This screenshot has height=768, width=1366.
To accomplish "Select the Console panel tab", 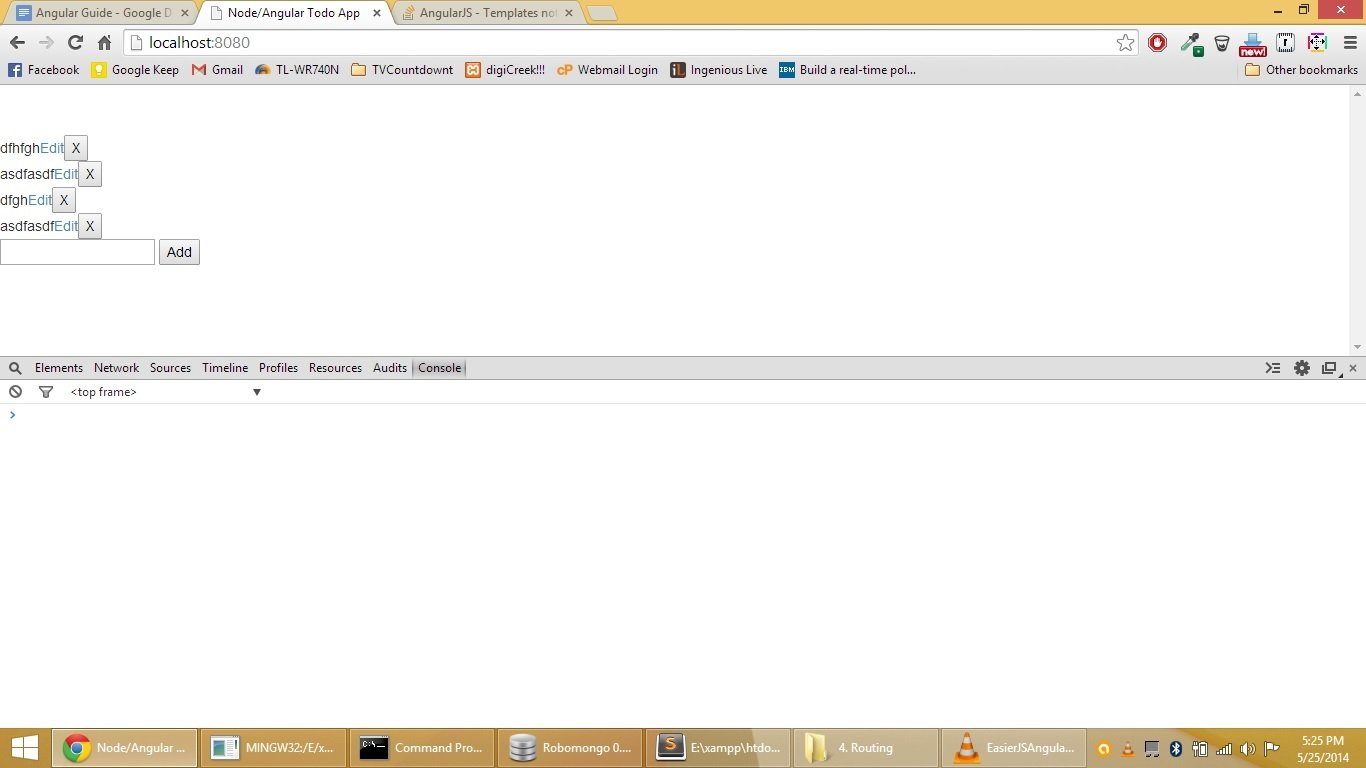I will pos(439,368).
